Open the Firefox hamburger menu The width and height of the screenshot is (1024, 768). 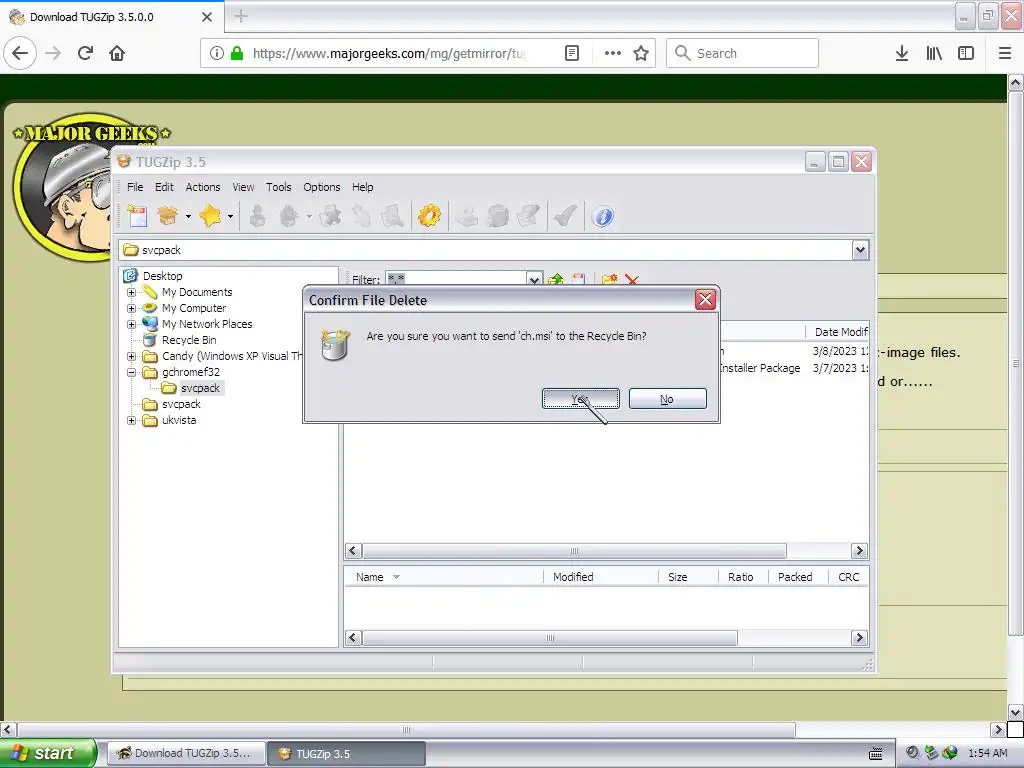[1005, 54]
